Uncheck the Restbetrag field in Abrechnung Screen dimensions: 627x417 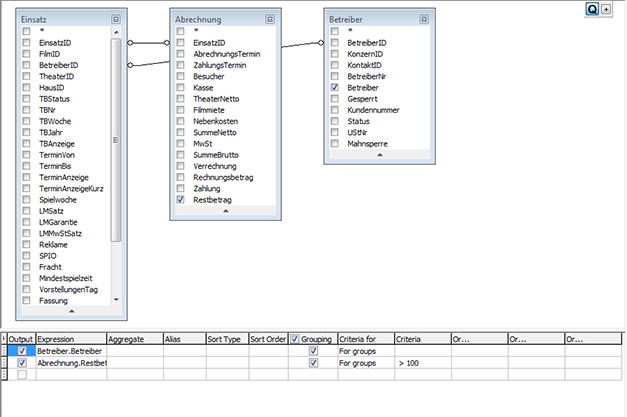click(181, 199)
